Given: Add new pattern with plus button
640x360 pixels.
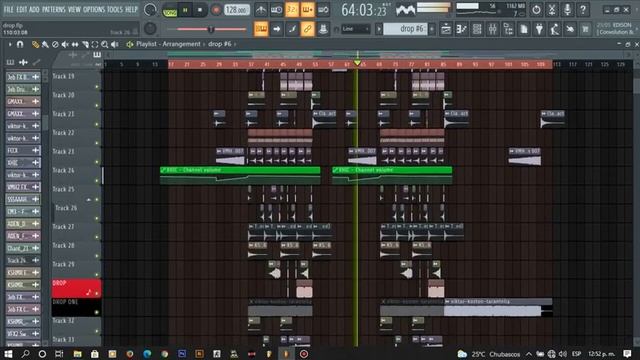Looking at the screenshot, I should coord(432,29).
